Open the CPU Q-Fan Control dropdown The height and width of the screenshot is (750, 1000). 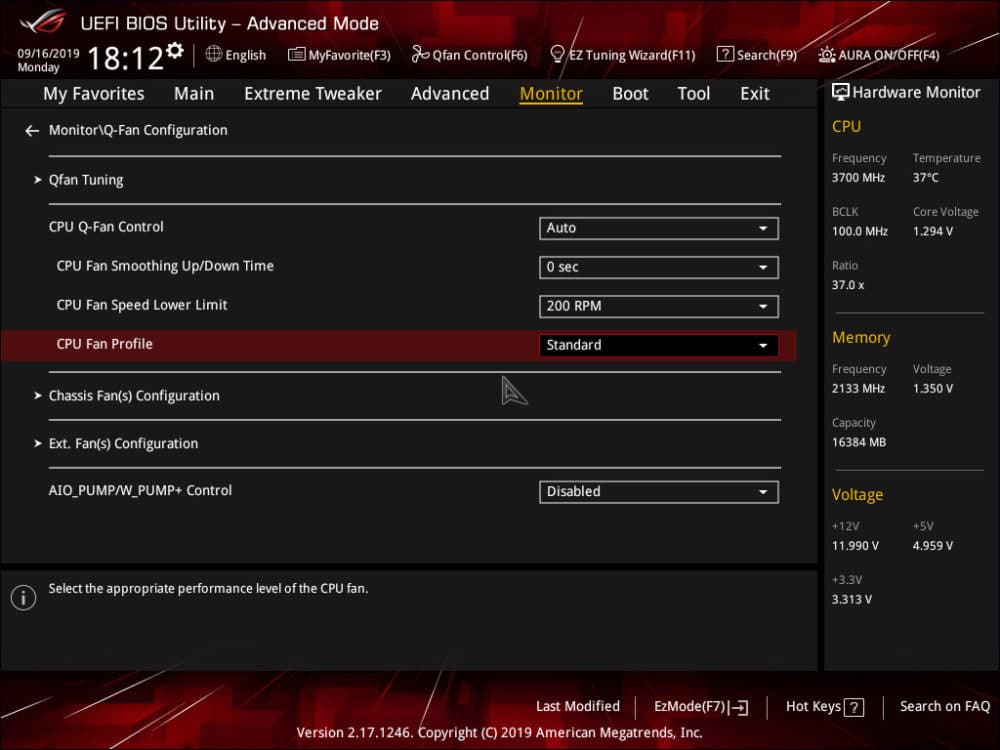coord(659,228)
